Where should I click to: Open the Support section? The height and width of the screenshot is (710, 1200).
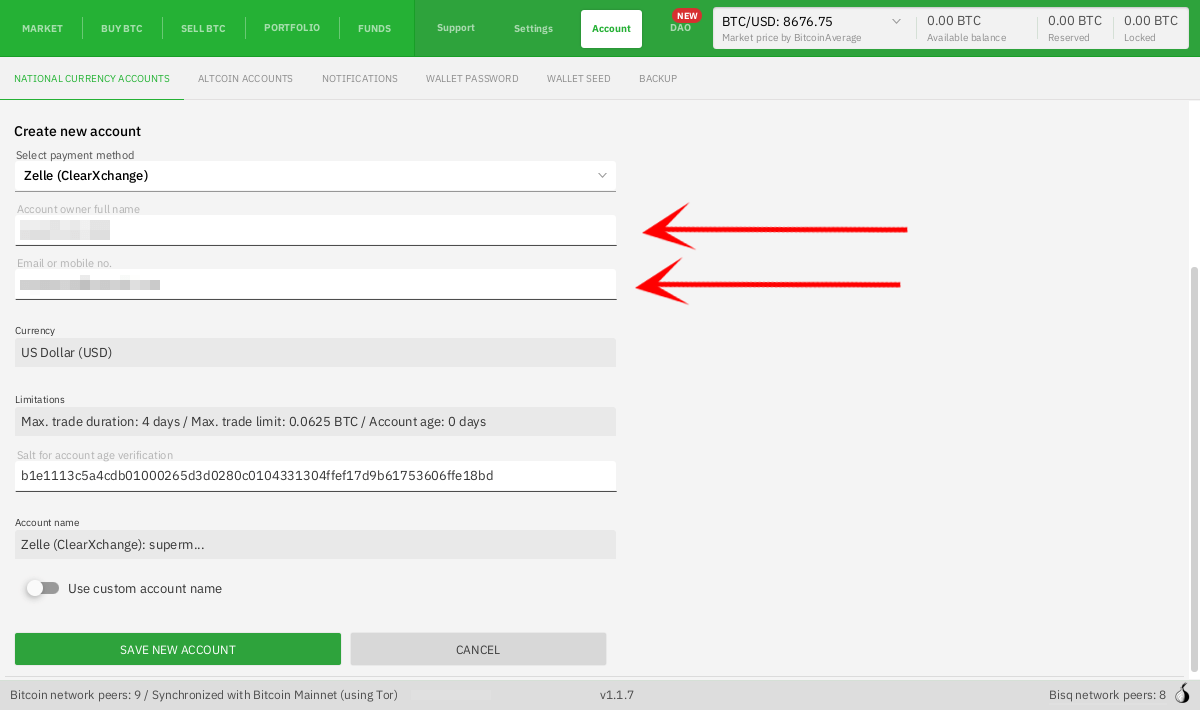[x=456, y=28]
